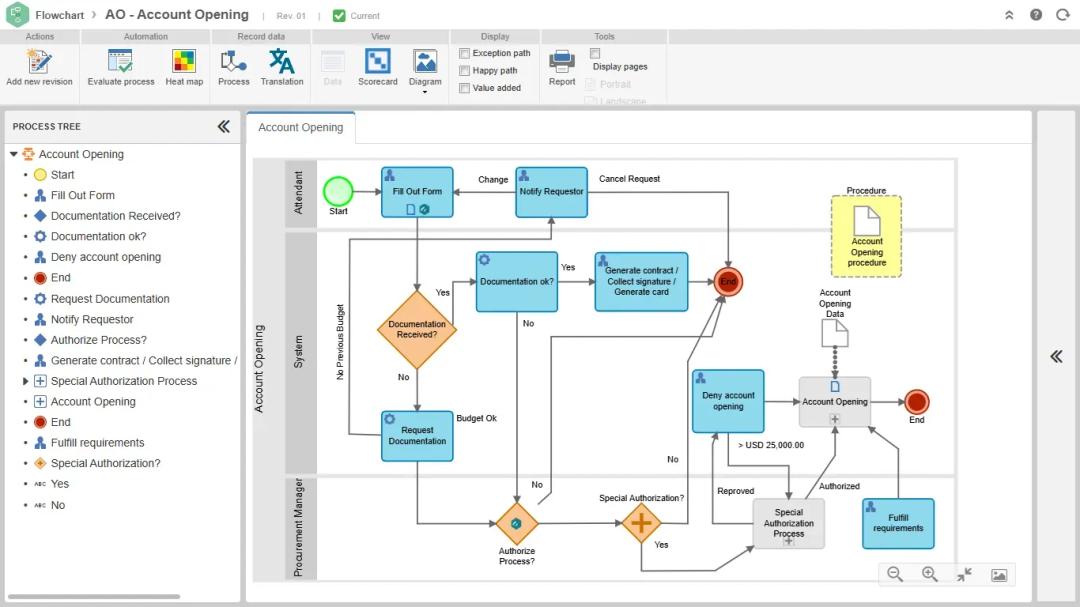Select Fill Out Form in process tree

(82, 195)
